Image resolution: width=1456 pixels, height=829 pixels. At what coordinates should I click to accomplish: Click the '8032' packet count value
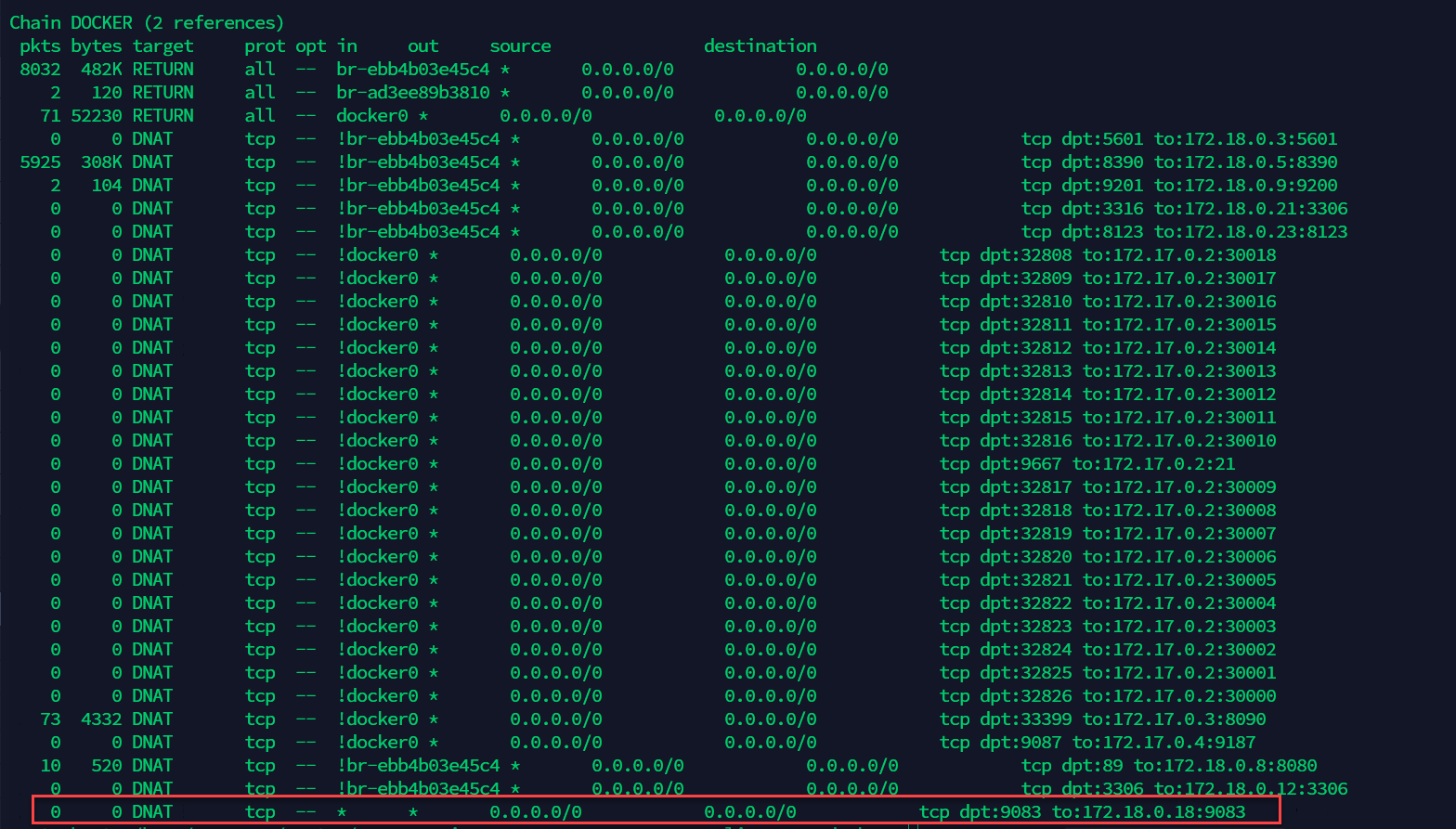[40, 69]
